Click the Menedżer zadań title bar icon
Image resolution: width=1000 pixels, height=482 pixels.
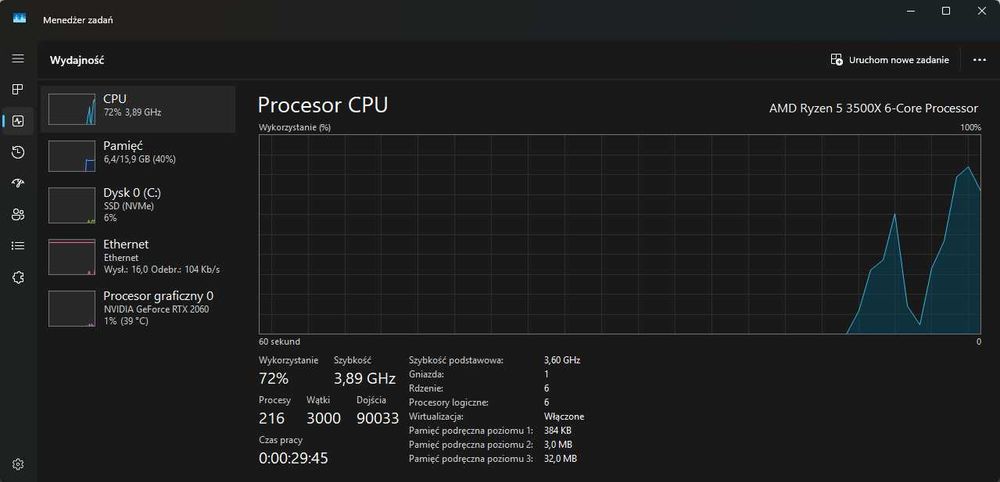tap(19, 17)
